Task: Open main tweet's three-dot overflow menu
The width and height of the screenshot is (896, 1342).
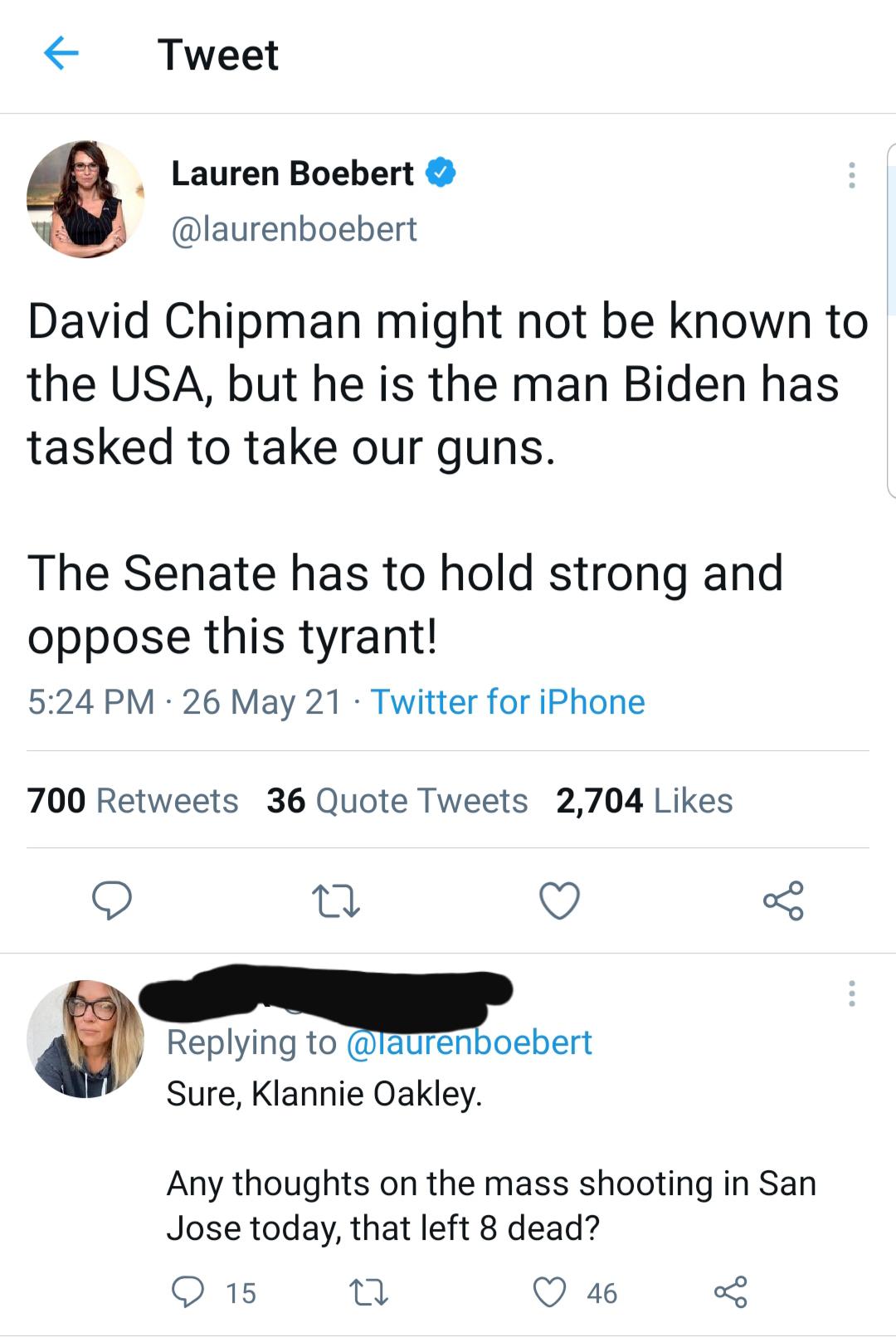Action: point(851,174)
